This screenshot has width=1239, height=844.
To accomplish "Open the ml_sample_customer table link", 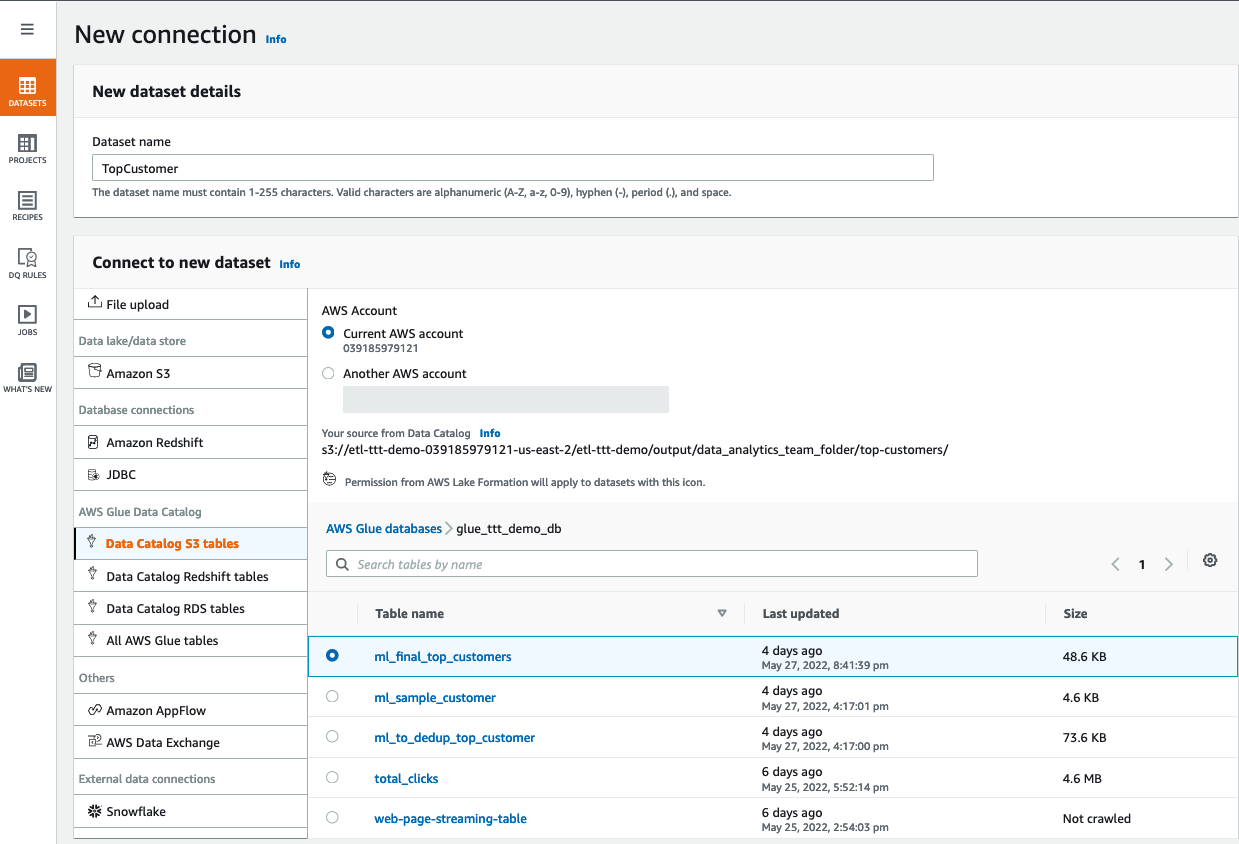I will [x=435, y=698].
